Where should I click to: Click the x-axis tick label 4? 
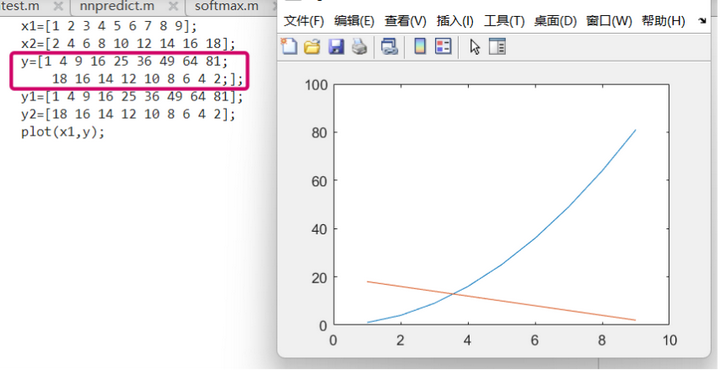point(468,340)
